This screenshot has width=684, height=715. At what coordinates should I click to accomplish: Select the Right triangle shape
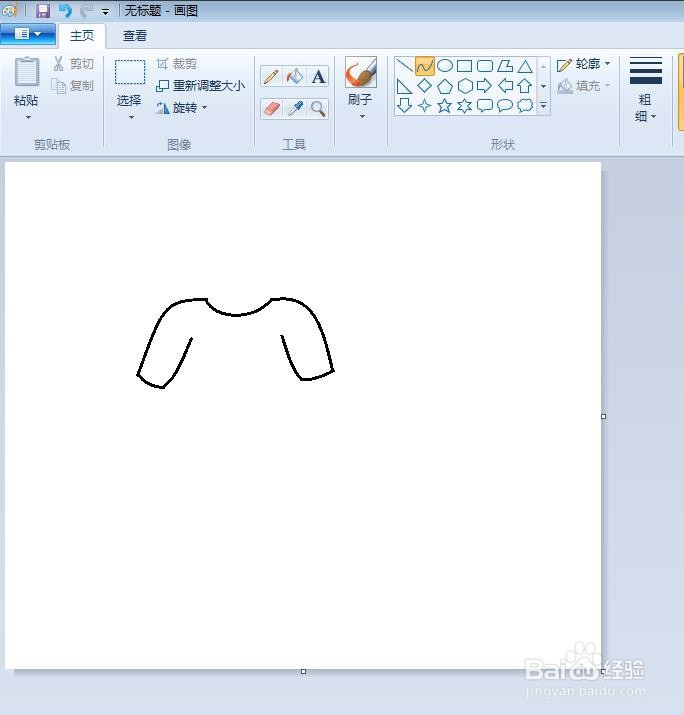point(404,86)
